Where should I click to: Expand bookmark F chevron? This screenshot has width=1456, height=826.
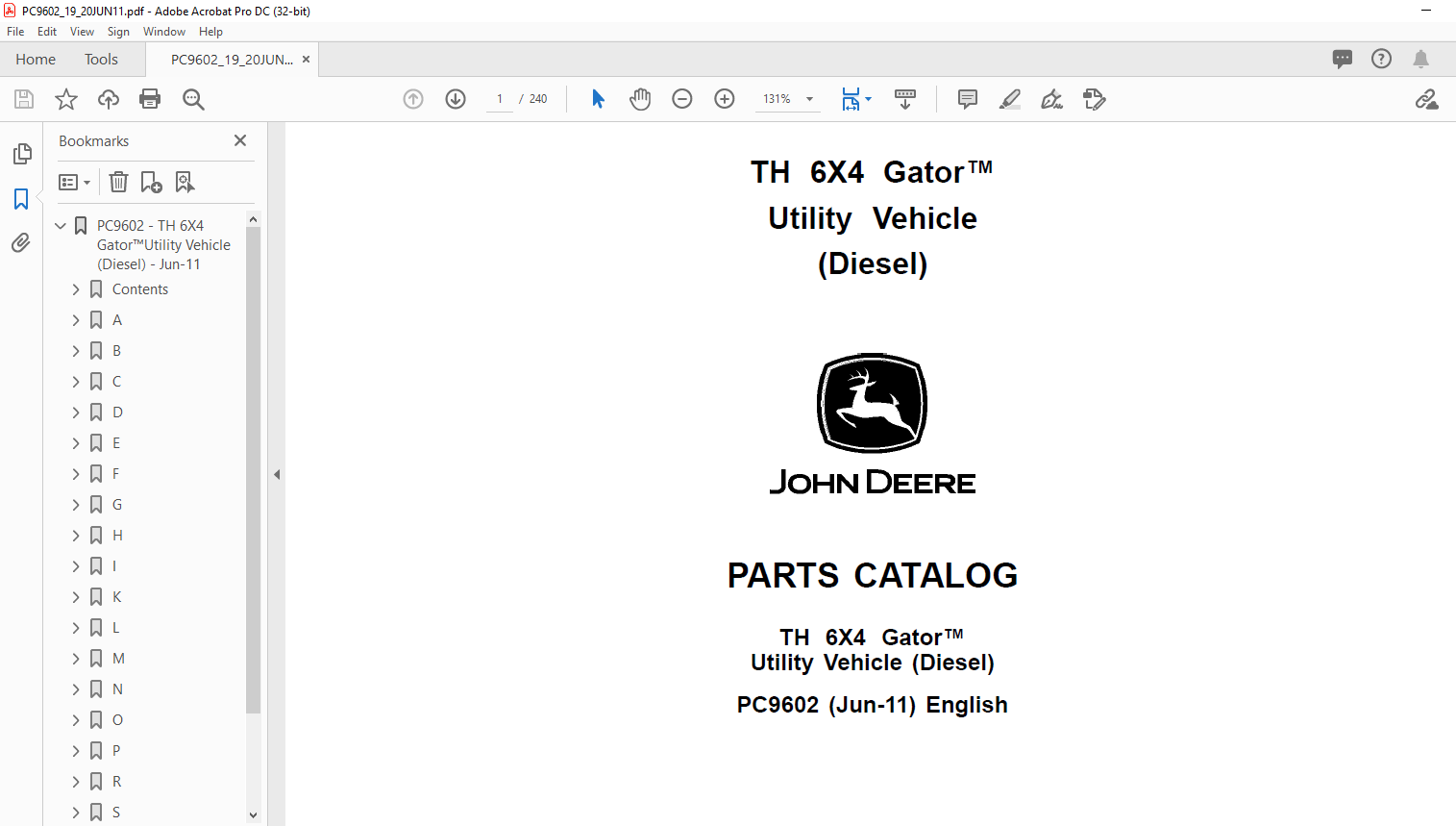[x=76, y=474]
